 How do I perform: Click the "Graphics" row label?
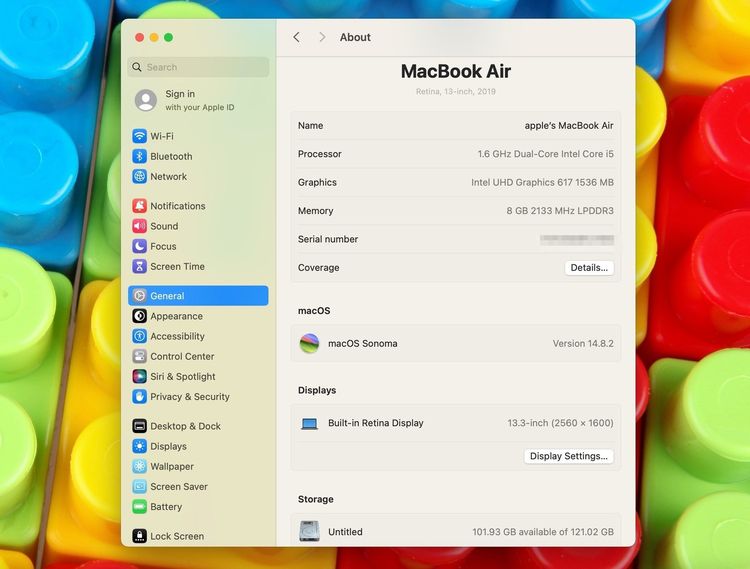(317, 183)
